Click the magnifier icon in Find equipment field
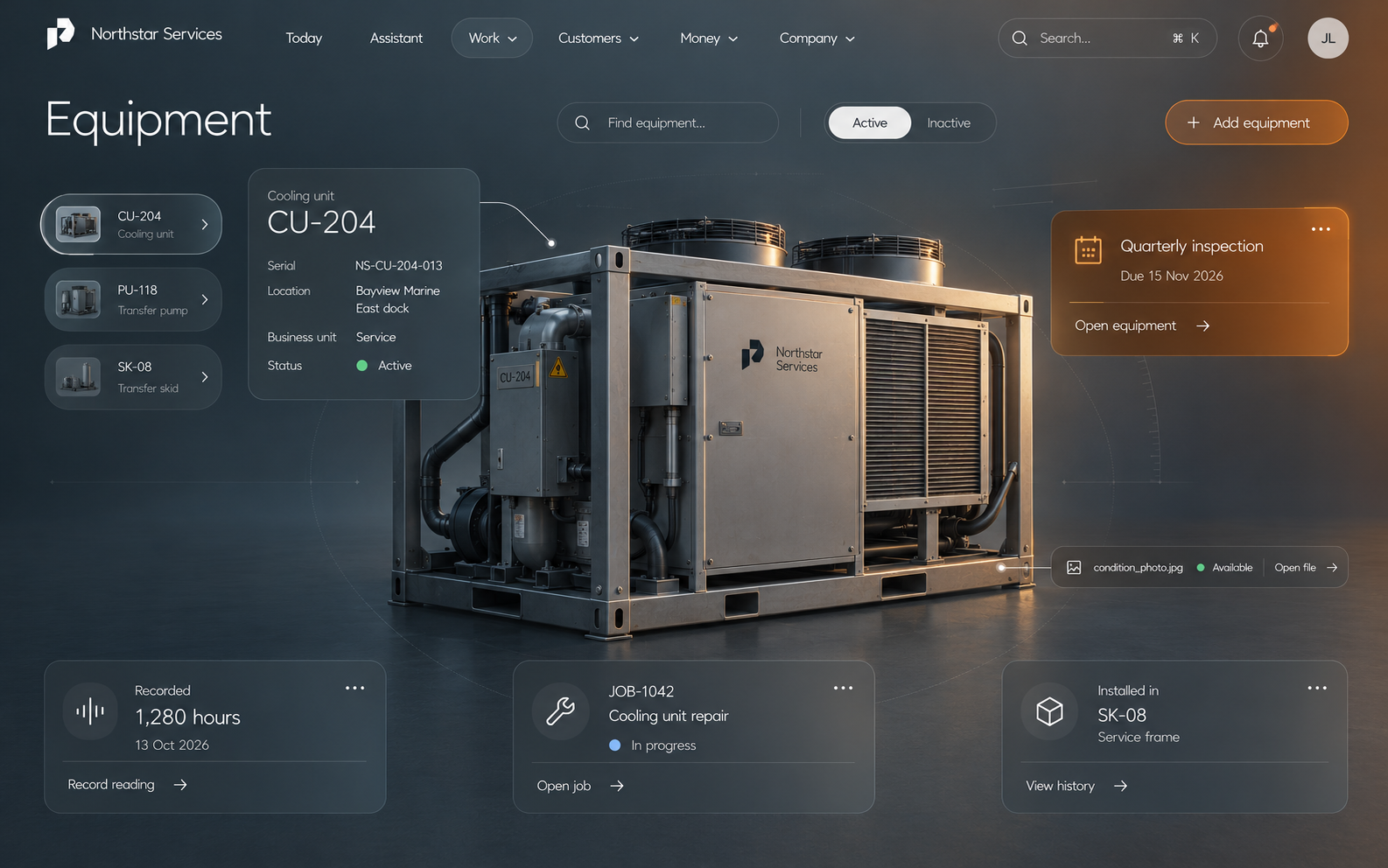The width and height of the screenshot is (1388, 868). [x=582, y=123]
